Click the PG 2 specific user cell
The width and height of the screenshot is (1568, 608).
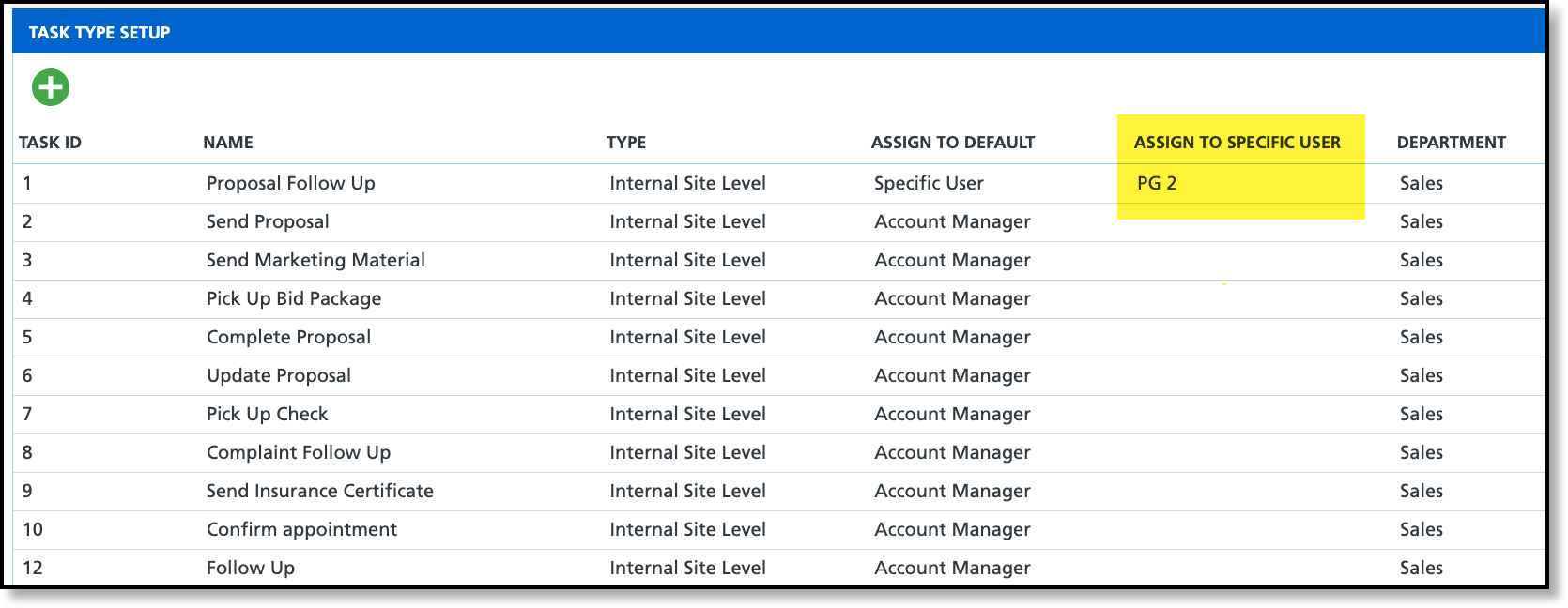click(x=1157, y=183)
